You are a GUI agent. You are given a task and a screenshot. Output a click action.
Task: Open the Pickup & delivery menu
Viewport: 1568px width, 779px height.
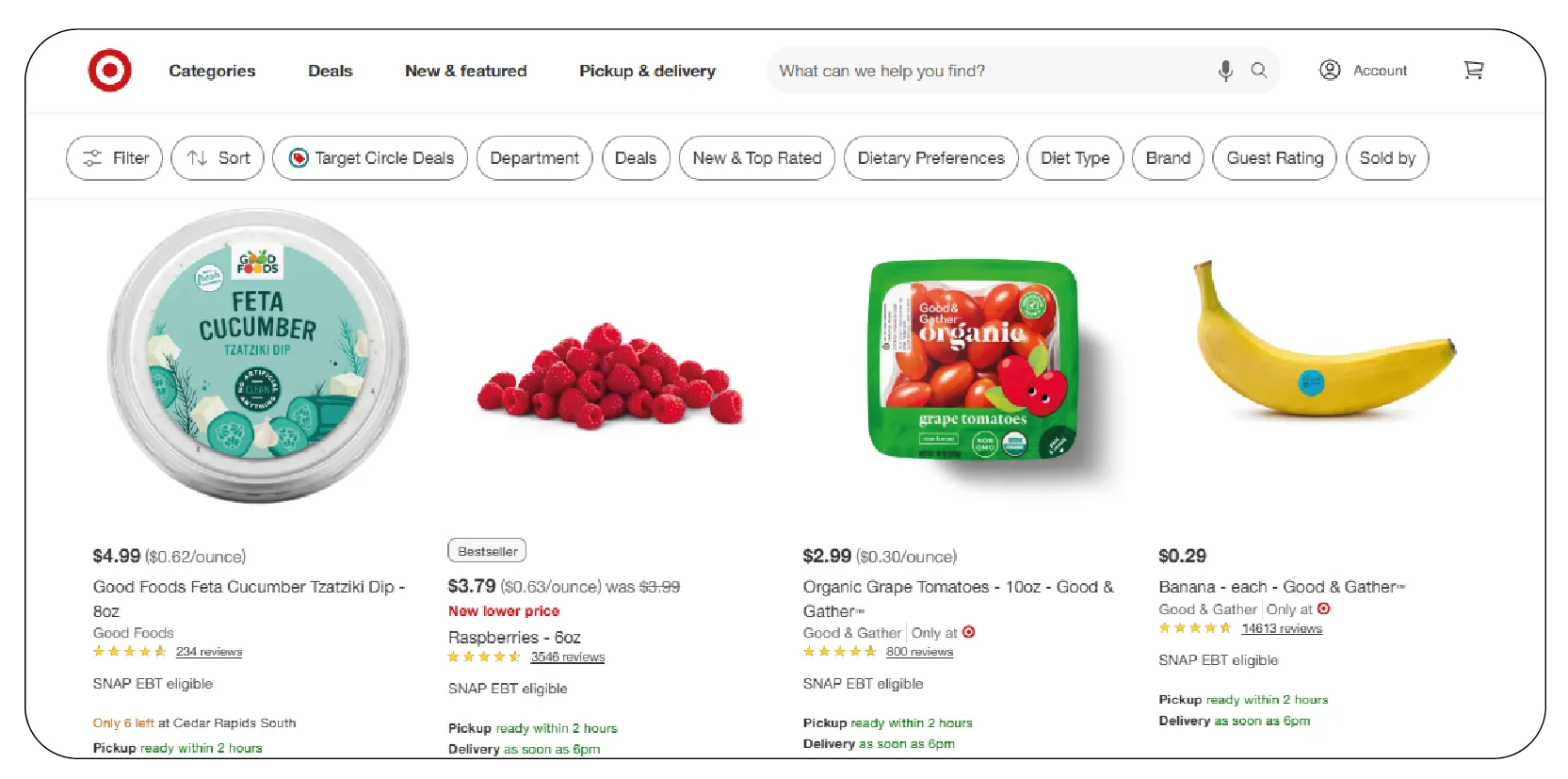coord(647,71)
